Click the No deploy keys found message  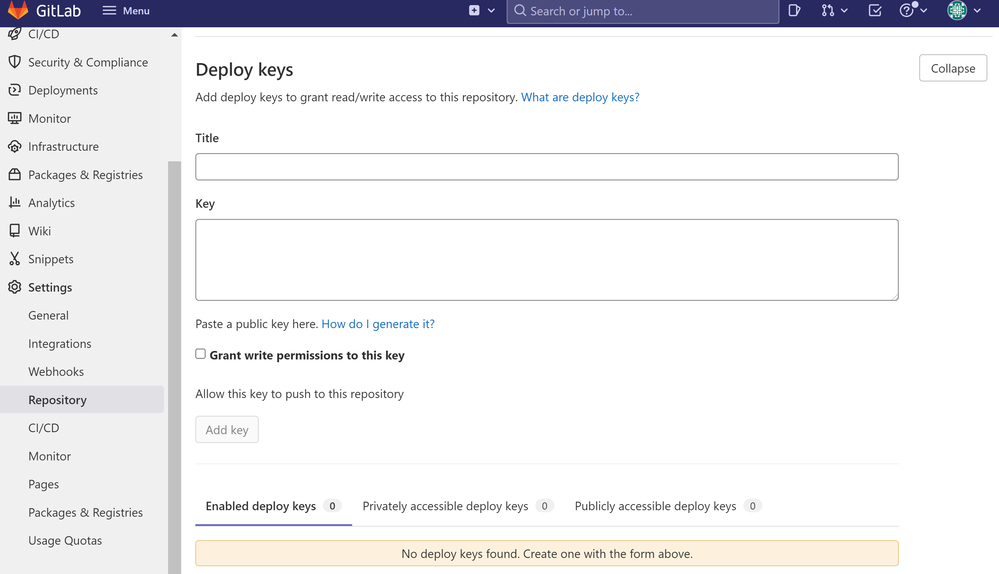pos(547,554)
